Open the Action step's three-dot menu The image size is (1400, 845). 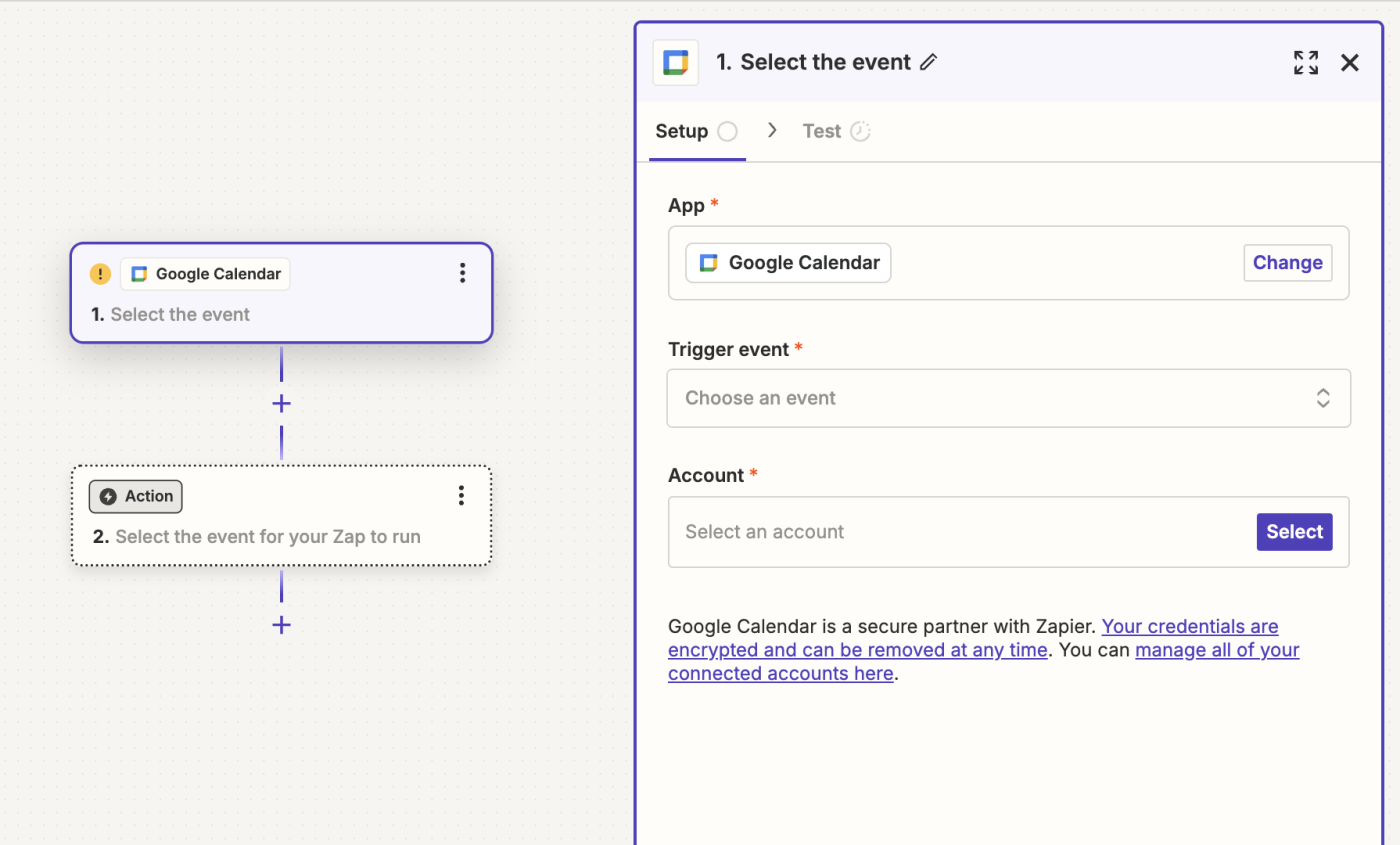point(461,495)
